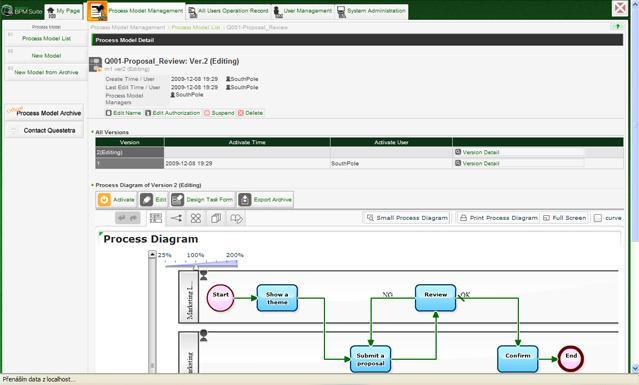Screen dimensions: 639x385
Task: Click the End event node
Action: [x=571, y=359]
